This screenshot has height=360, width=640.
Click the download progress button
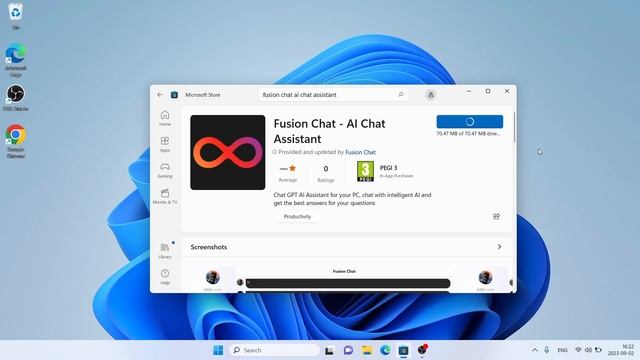(x=469, y=122)
